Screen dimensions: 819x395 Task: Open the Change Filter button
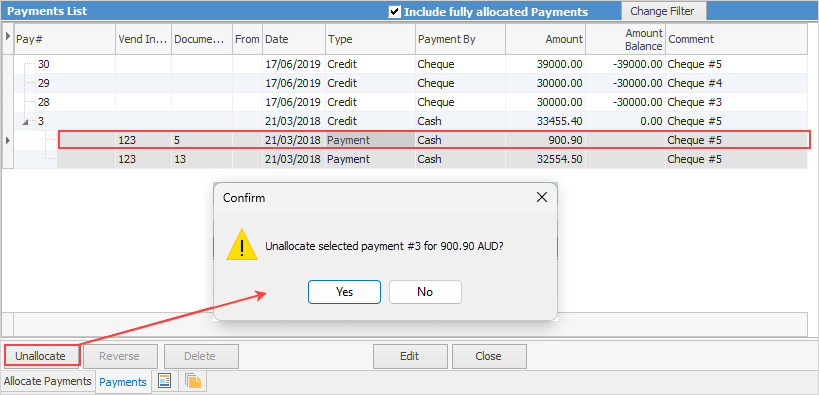pos(663,11)
